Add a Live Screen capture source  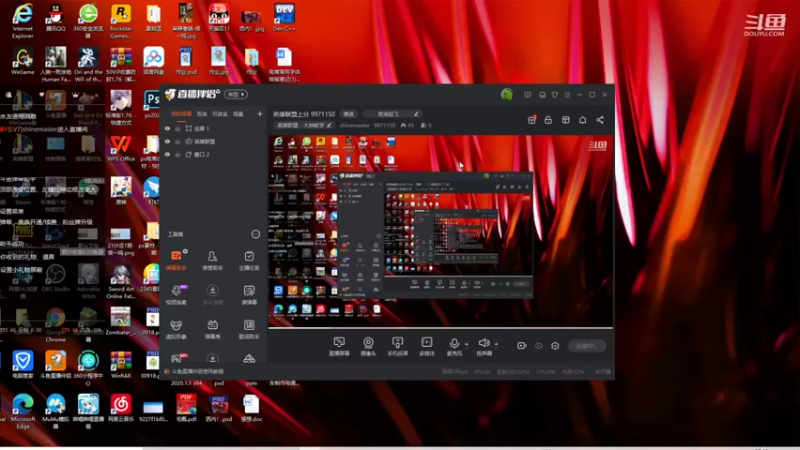(x=339, y=346)
